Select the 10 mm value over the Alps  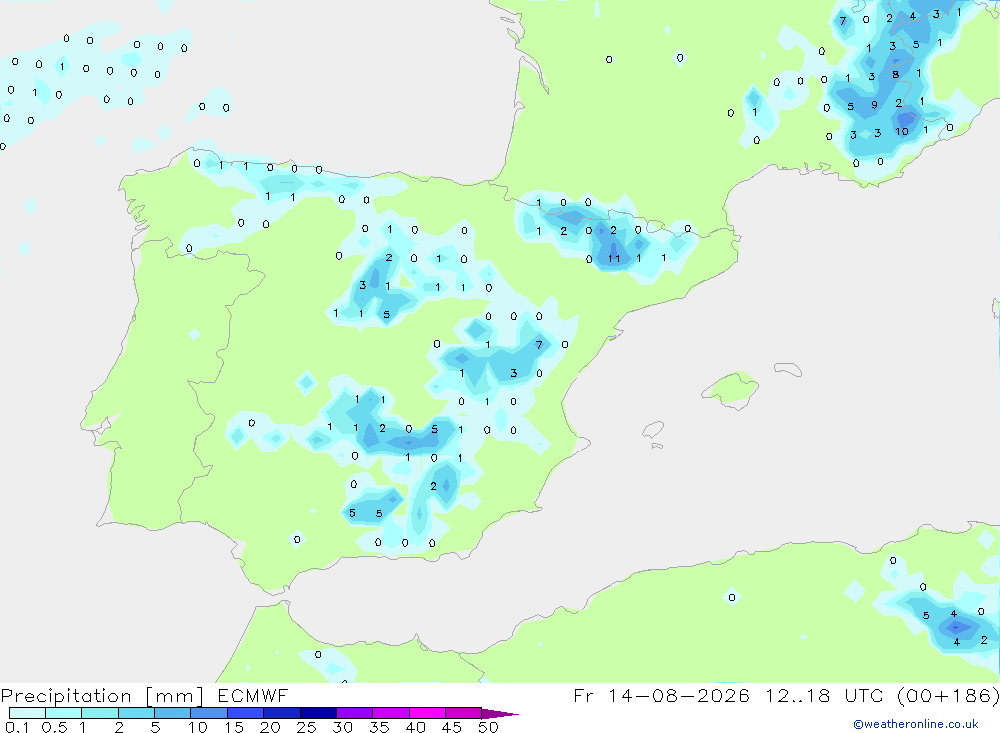pos(902,131)
